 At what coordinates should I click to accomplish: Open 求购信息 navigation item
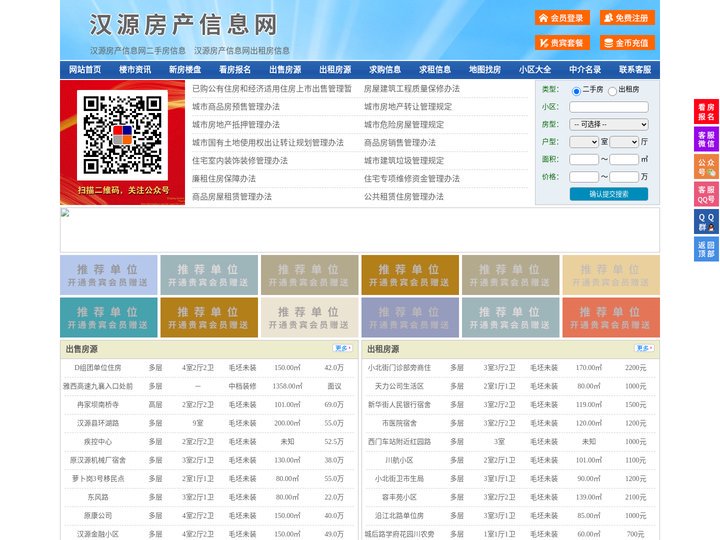[385, 70]
